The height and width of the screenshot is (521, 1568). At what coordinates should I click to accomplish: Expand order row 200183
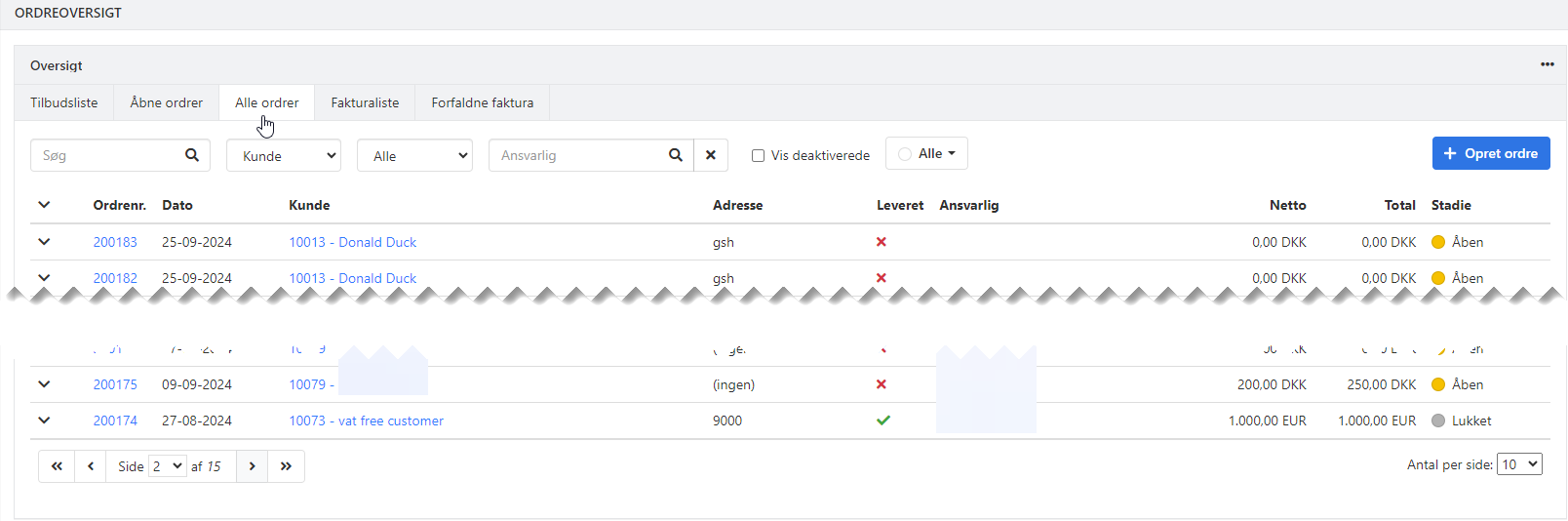click(x=44, y=242)
